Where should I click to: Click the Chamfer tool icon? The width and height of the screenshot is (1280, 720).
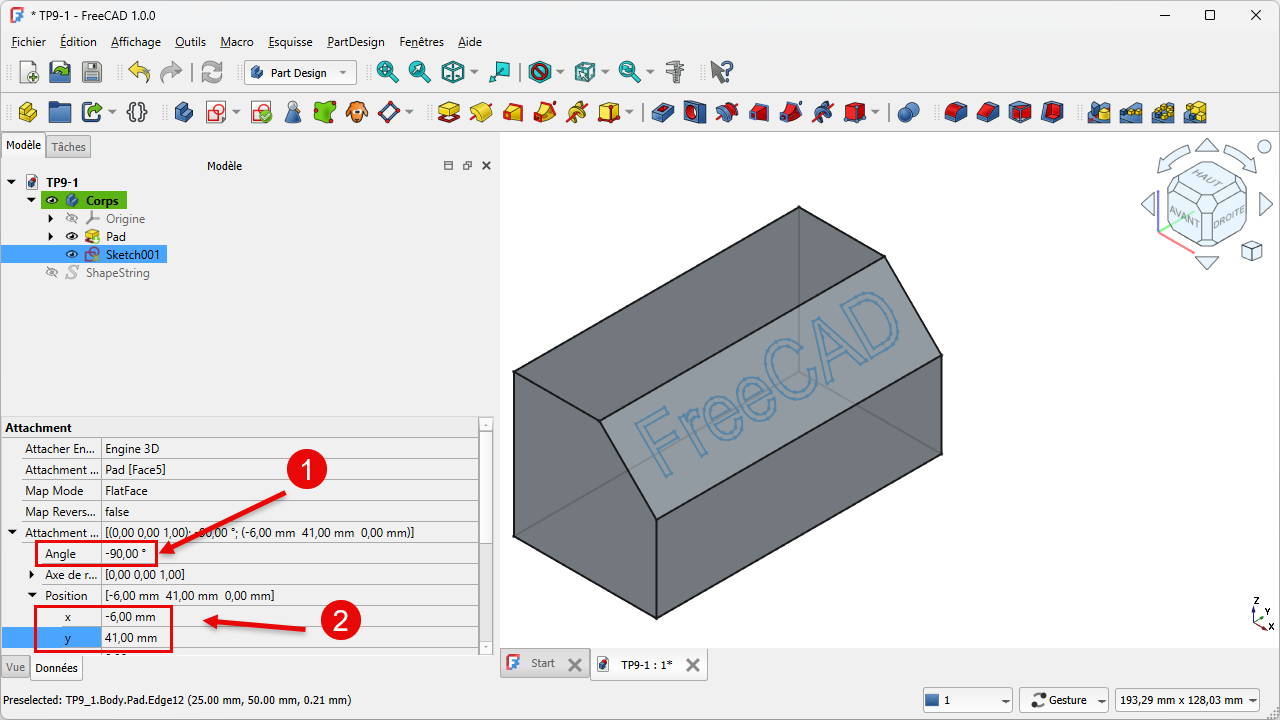pyautogui.click(x=988, y=112)
